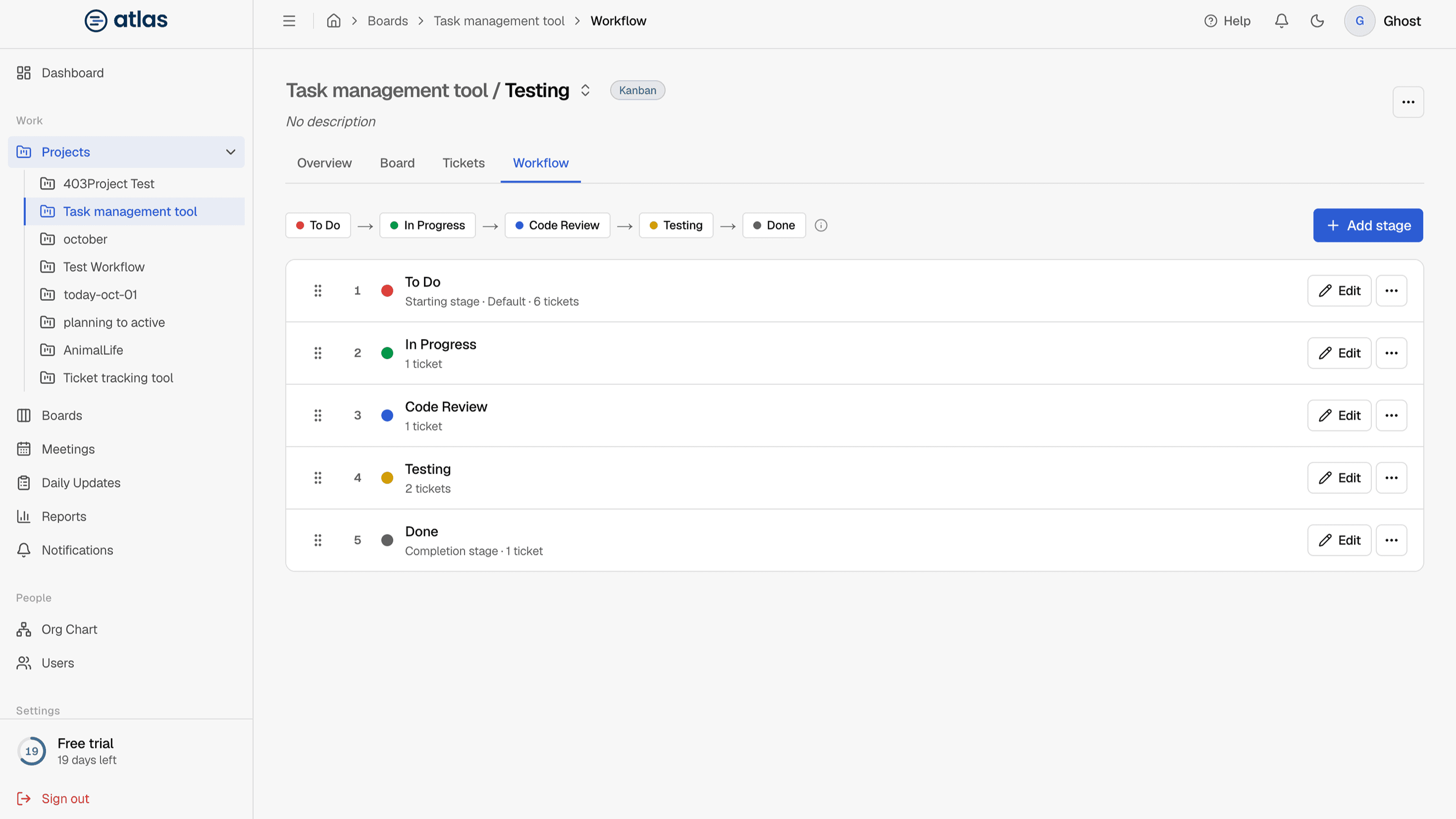Open Boards in the sidebar
This screenshot has height=819, width=1456.
[x=126, y=415]
